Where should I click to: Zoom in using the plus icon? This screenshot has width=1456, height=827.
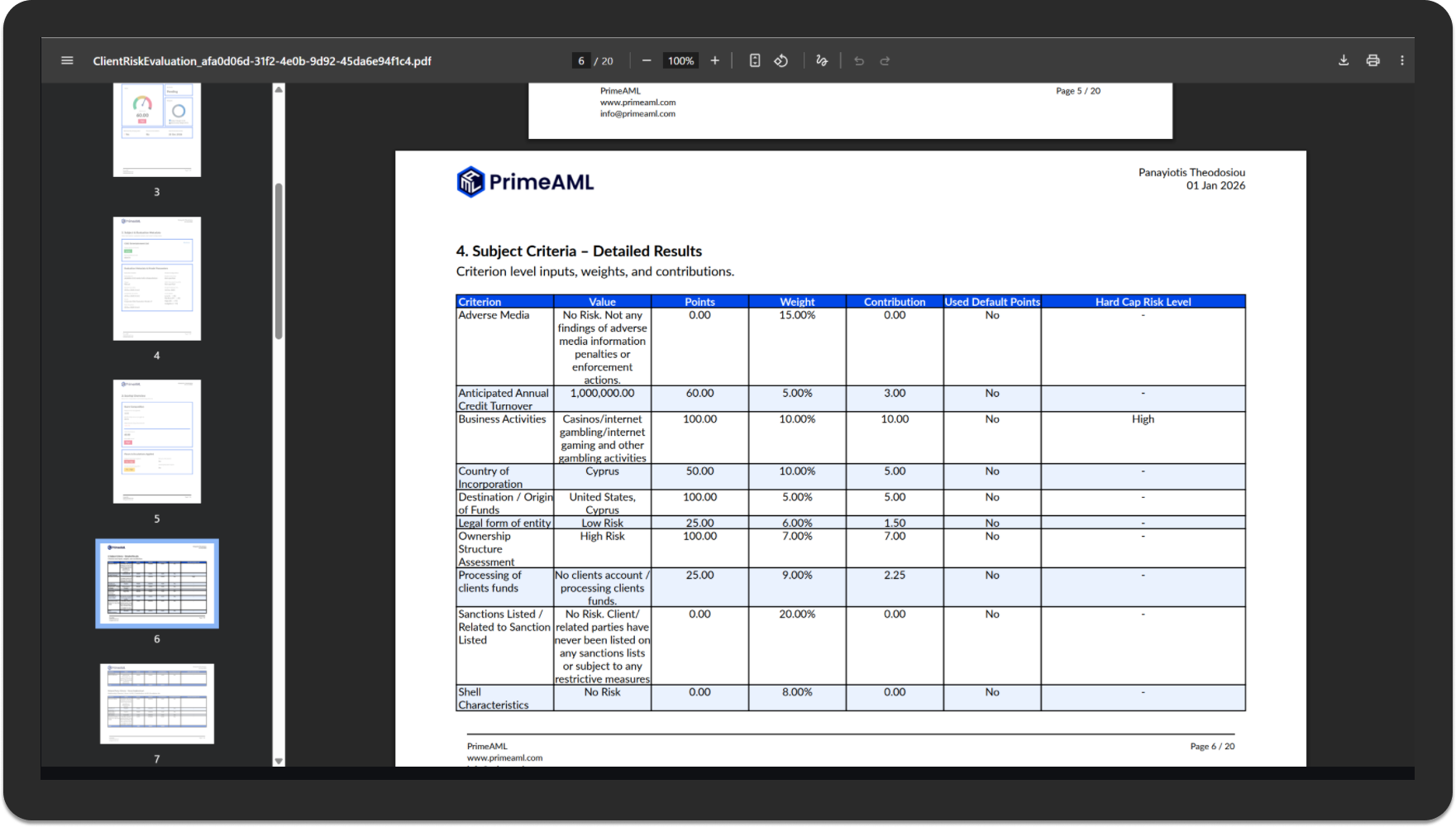714,60
